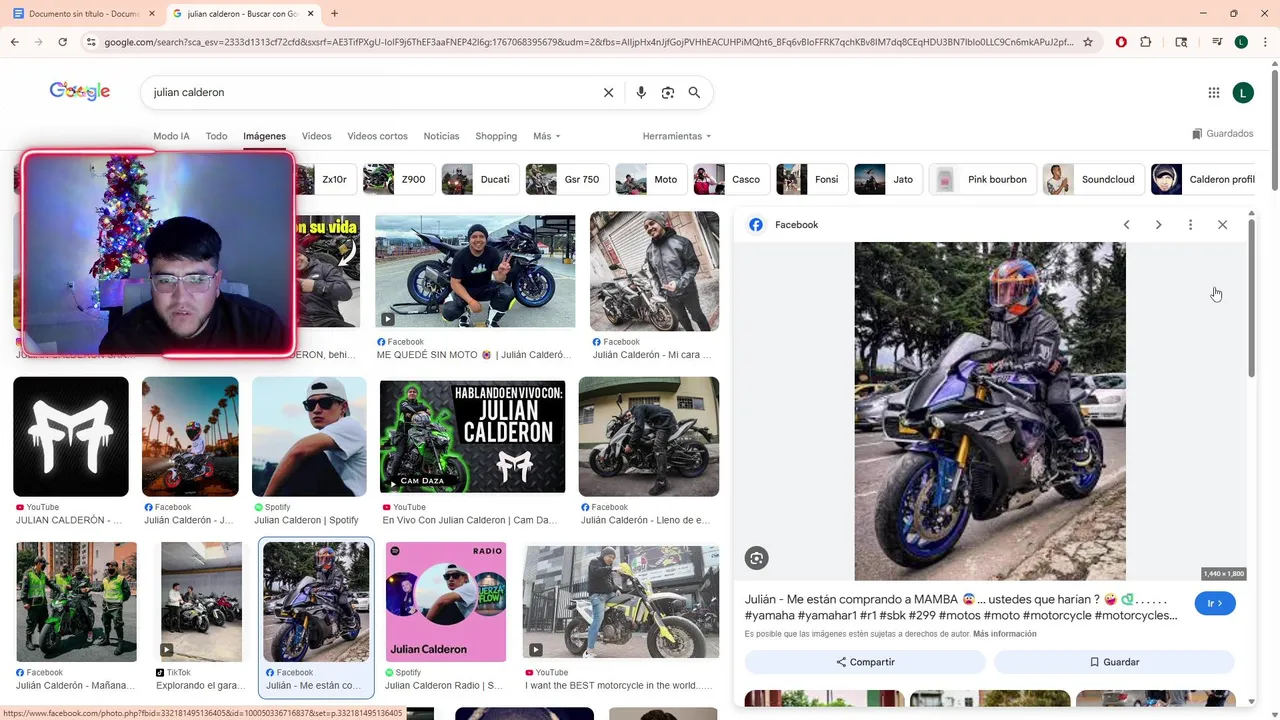Select the Moto filter chip
The height and width of the screenshot is (720, 1280).
coord(650,179)
